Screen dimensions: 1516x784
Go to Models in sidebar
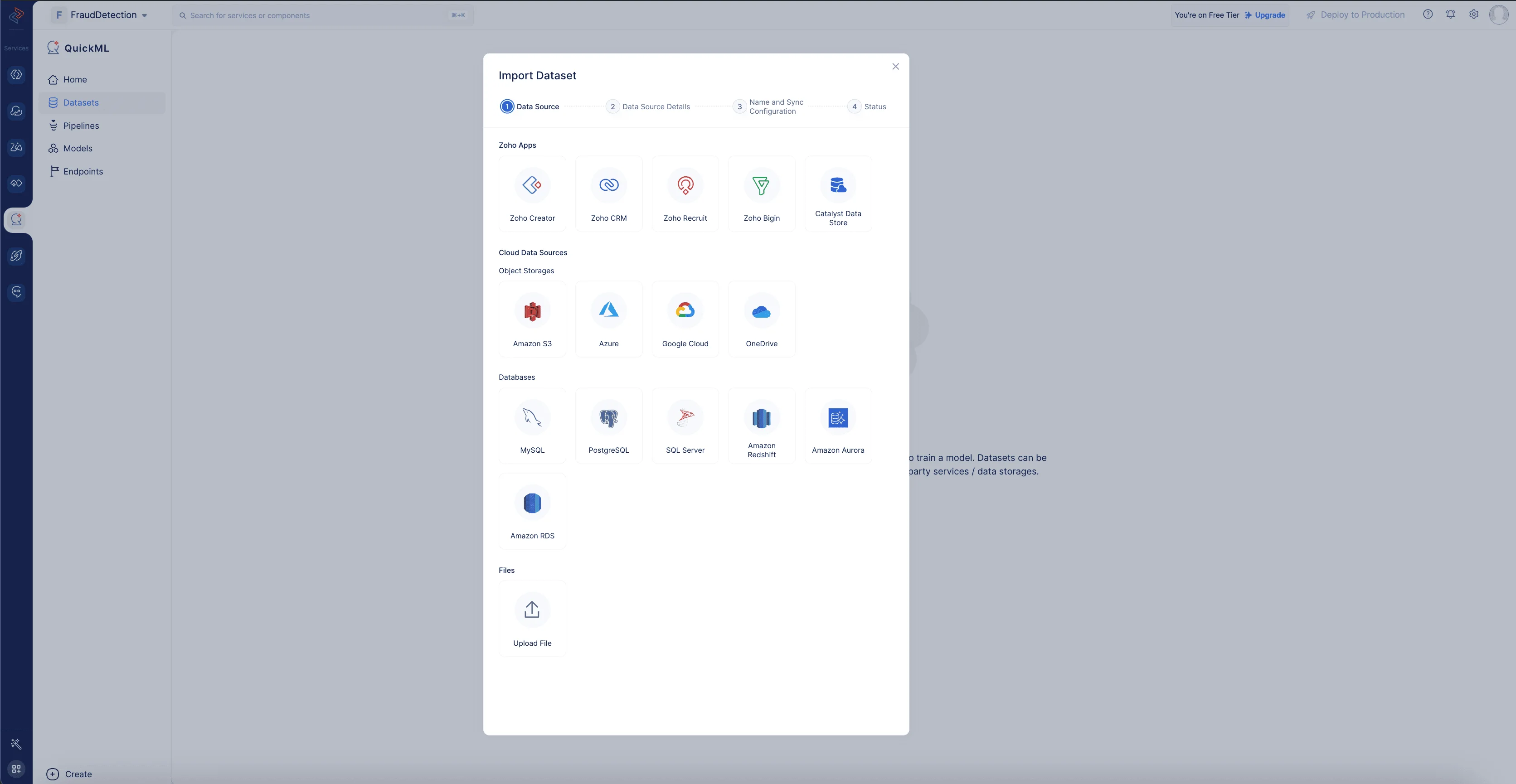tap(78, 148)
